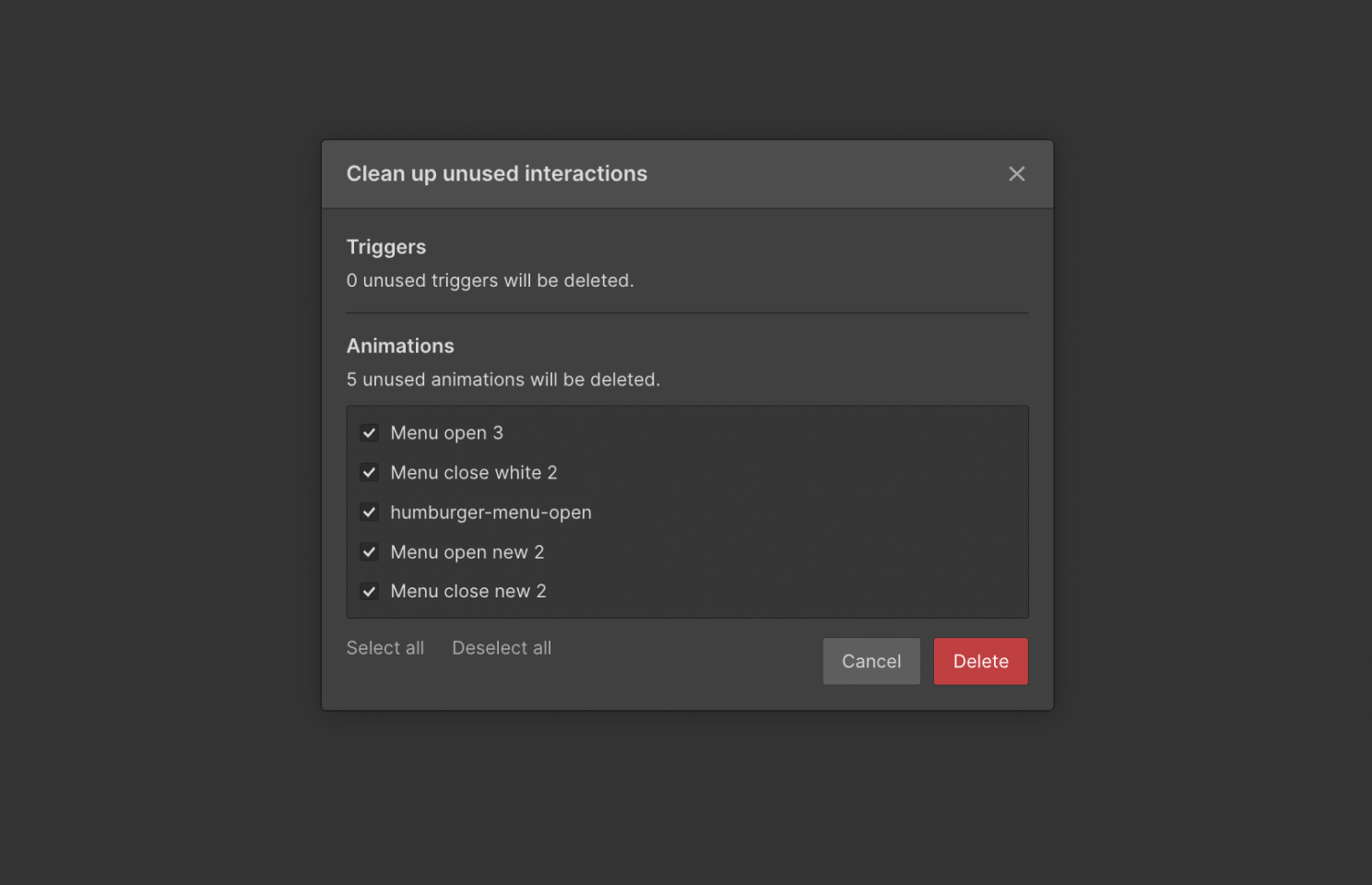Cancel the cleanup dialog

871,661
